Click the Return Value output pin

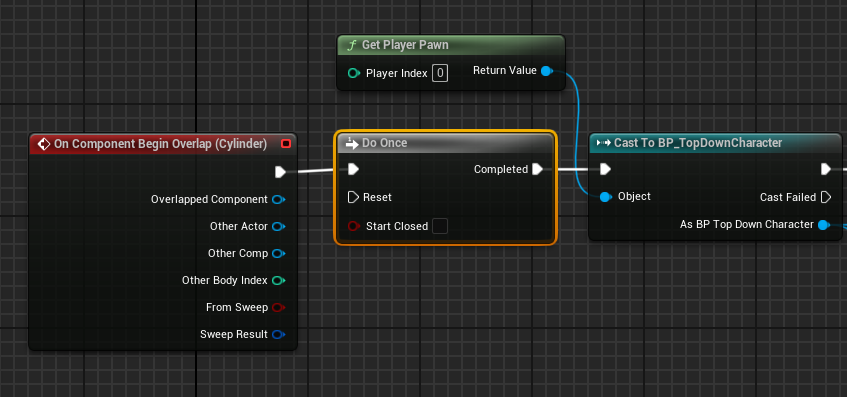pos(547,71)
